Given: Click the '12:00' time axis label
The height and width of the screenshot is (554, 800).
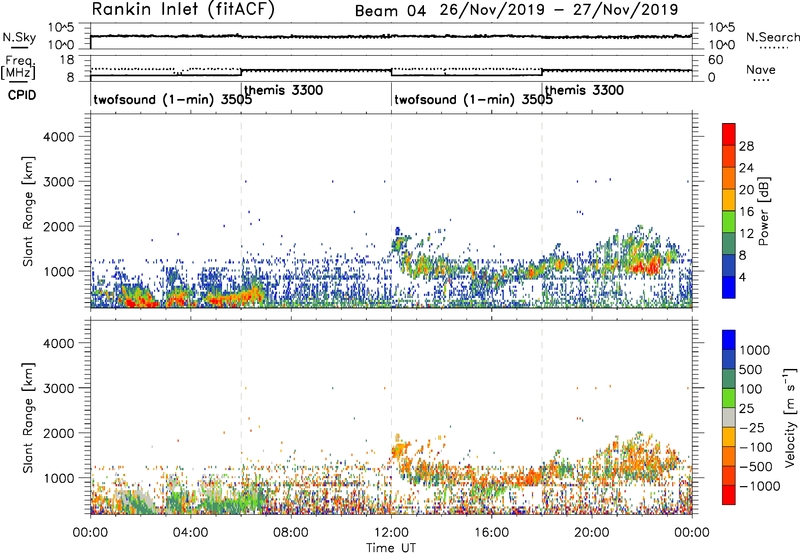Looking at the screenshot, I should (391, 533).
